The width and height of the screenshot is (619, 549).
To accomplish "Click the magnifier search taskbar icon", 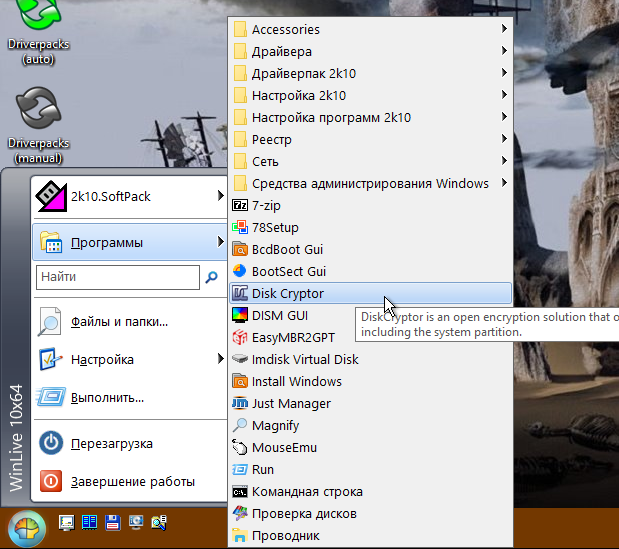I will coord(159,523).
